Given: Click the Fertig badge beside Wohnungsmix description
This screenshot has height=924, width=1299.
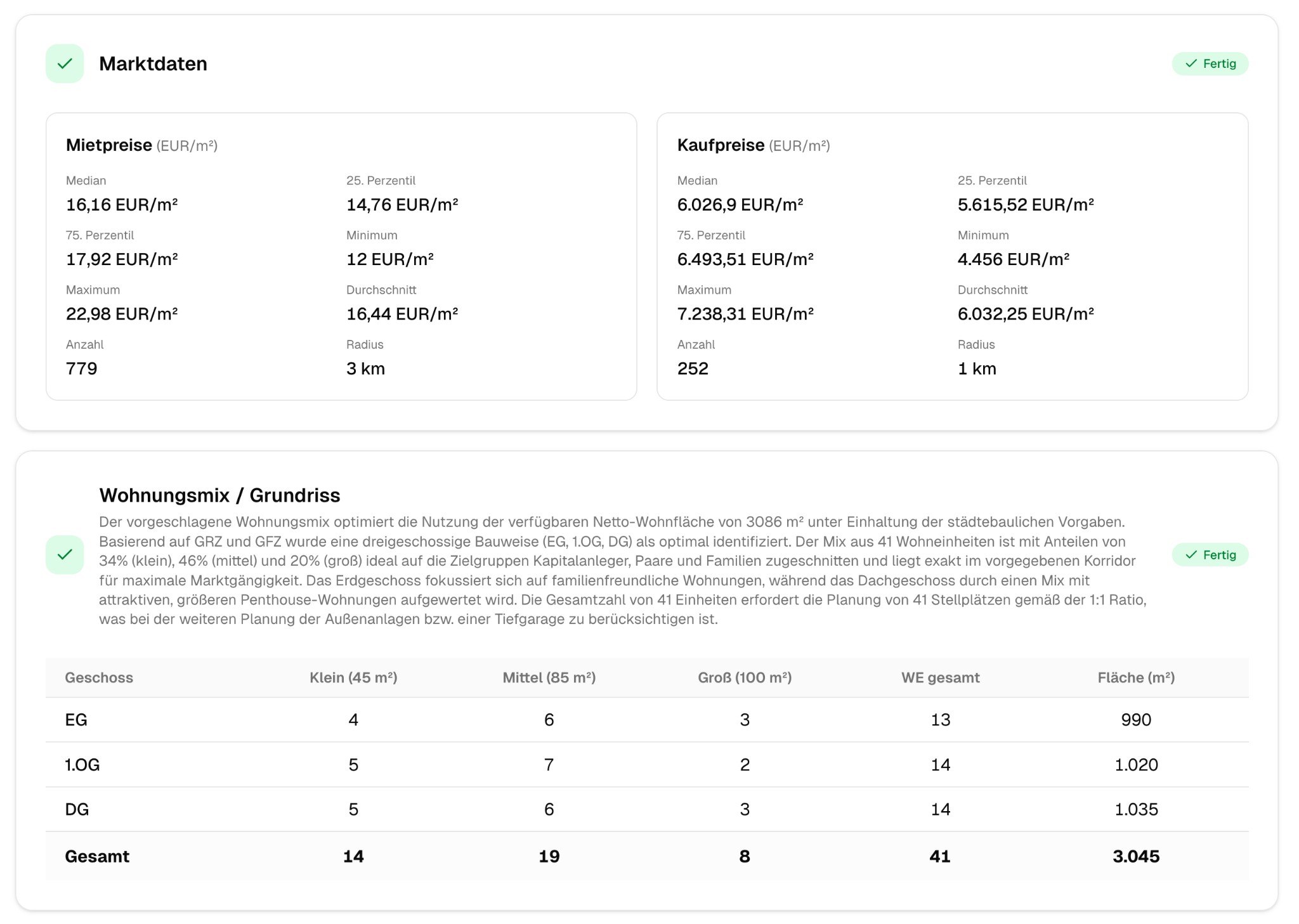Looking at the screenshot, I should pyautogui.click(x=1210, y=555).
